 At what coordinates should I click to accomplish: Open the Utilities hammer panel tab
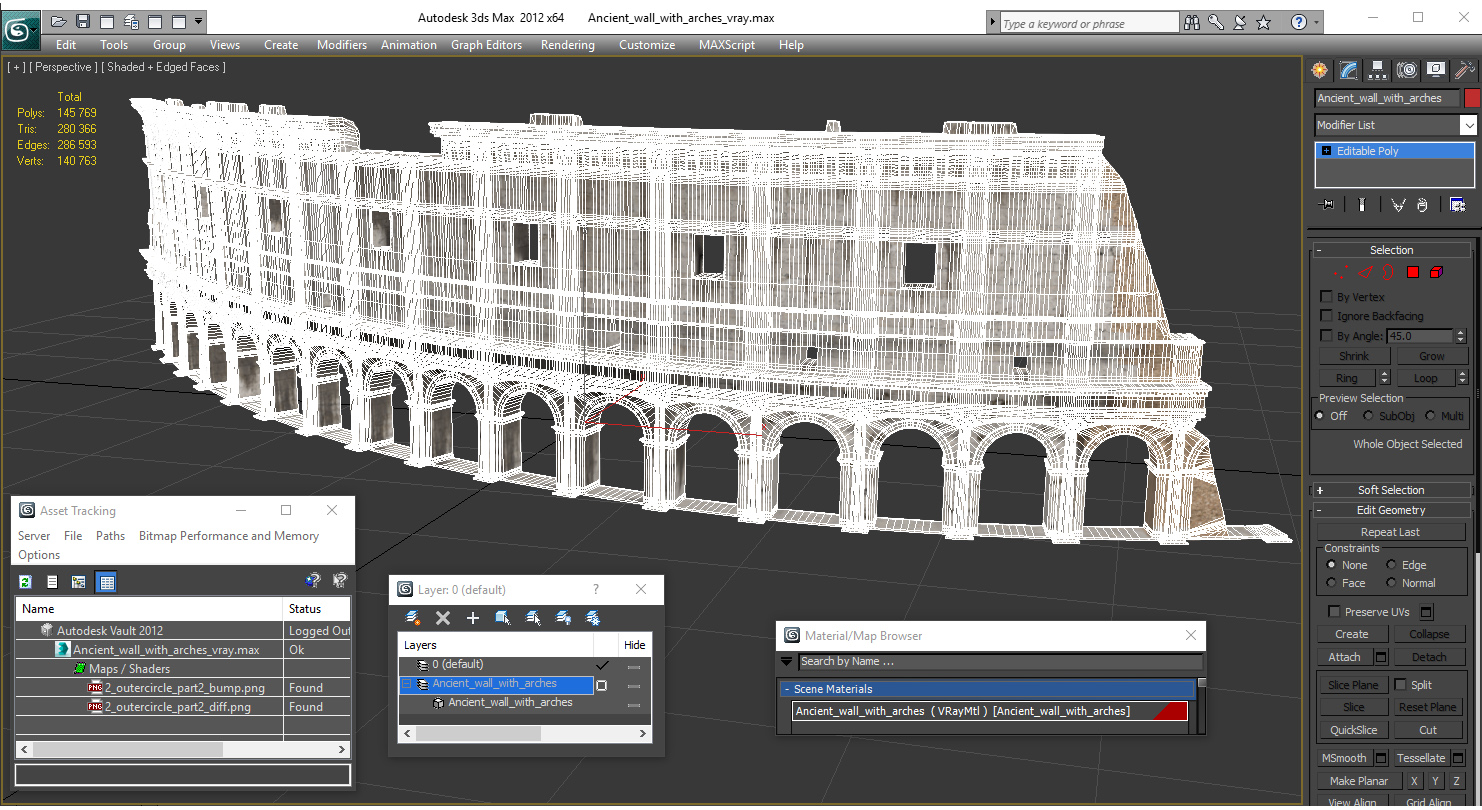tap(1465, 70)
